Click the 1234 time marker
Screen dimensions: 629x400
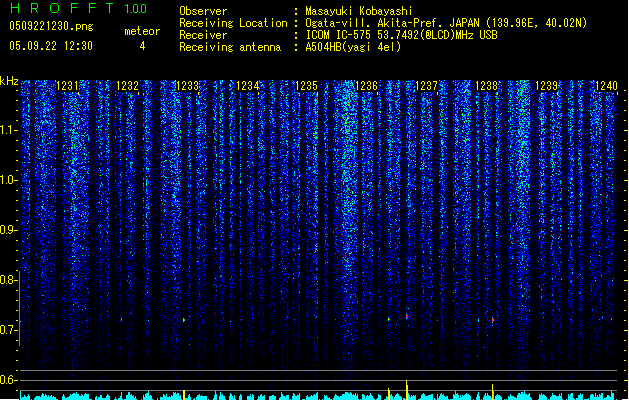click(x=247, y=86)
